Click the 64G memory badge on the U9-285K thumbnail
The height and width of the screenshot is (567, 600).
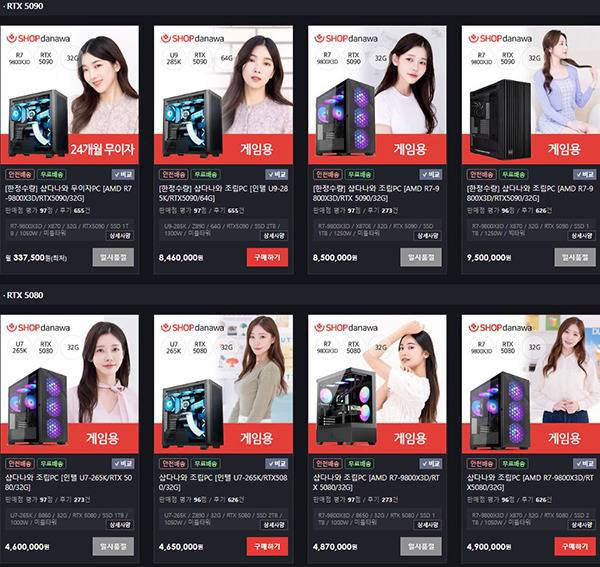(226, 58)
